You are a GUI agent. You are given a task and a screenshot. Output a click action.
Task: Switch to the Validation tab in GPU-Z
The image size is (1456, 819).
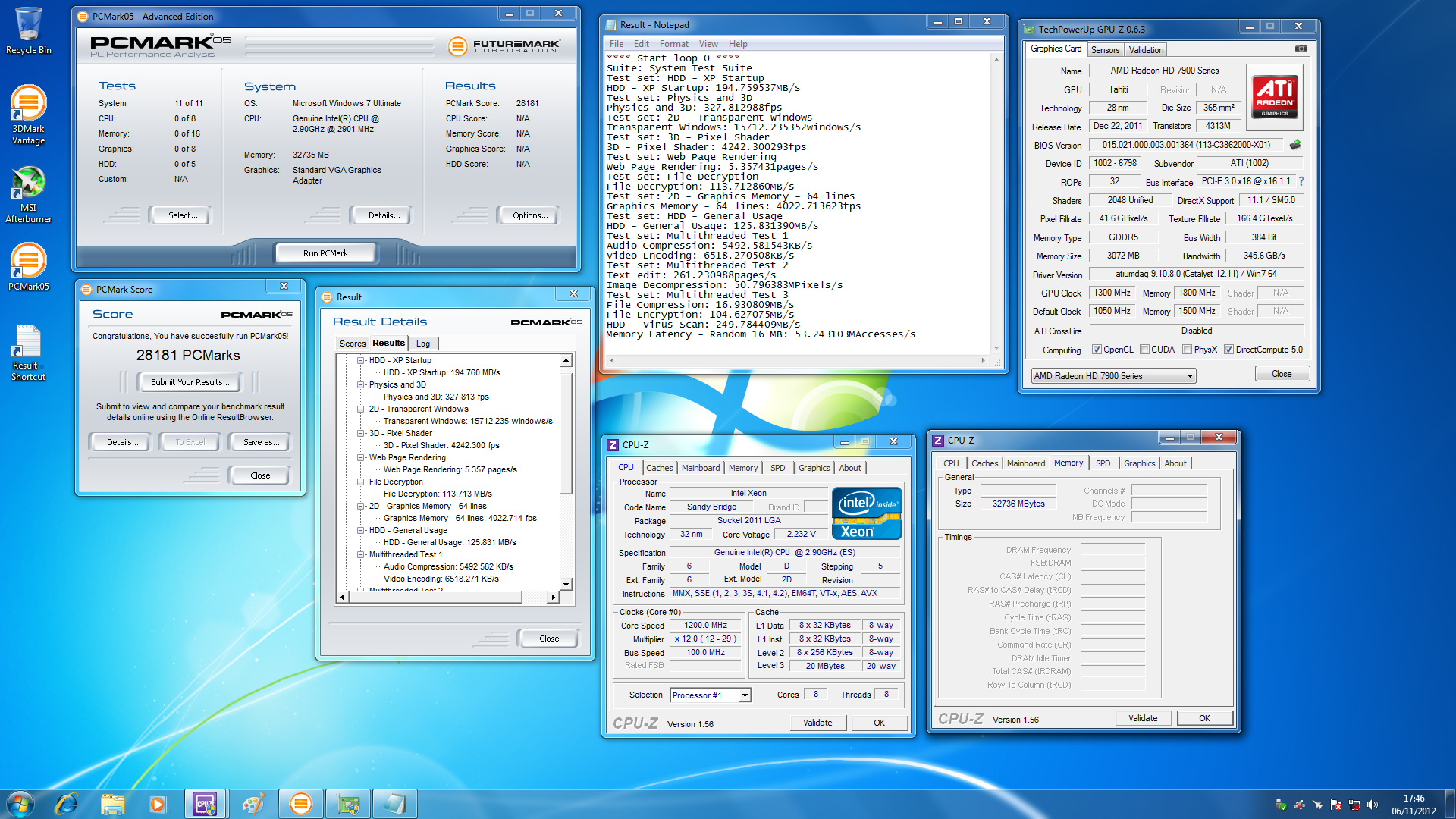1146,50
